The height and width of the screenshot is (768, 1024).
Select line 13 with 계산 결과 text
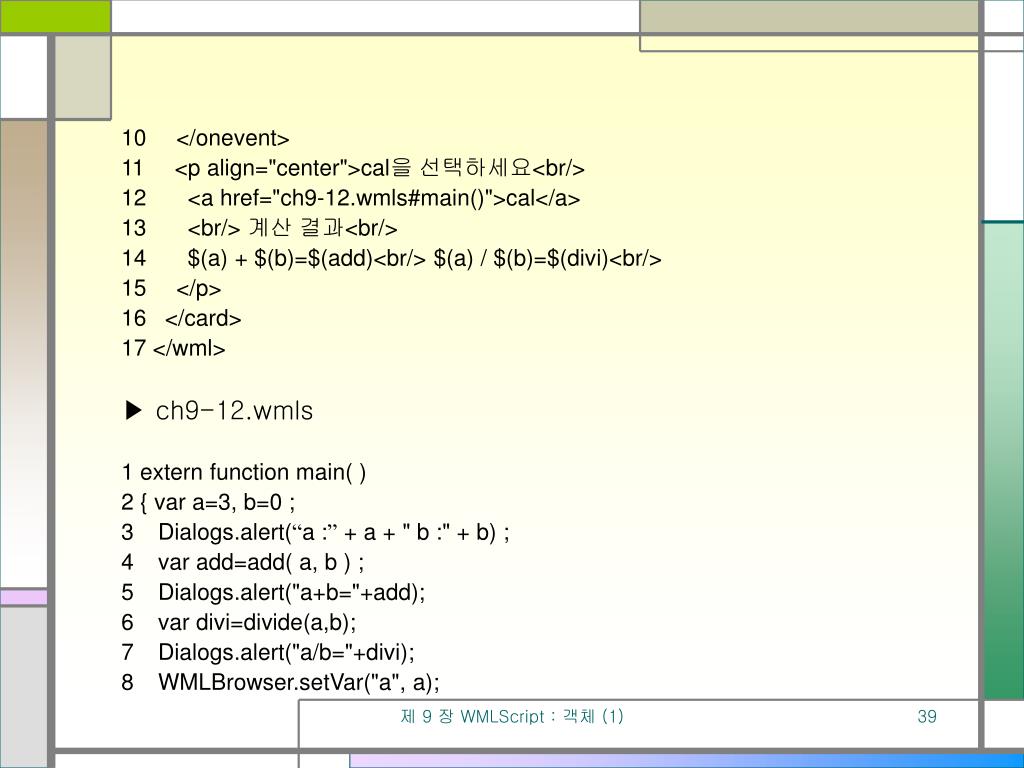point(259,228)
